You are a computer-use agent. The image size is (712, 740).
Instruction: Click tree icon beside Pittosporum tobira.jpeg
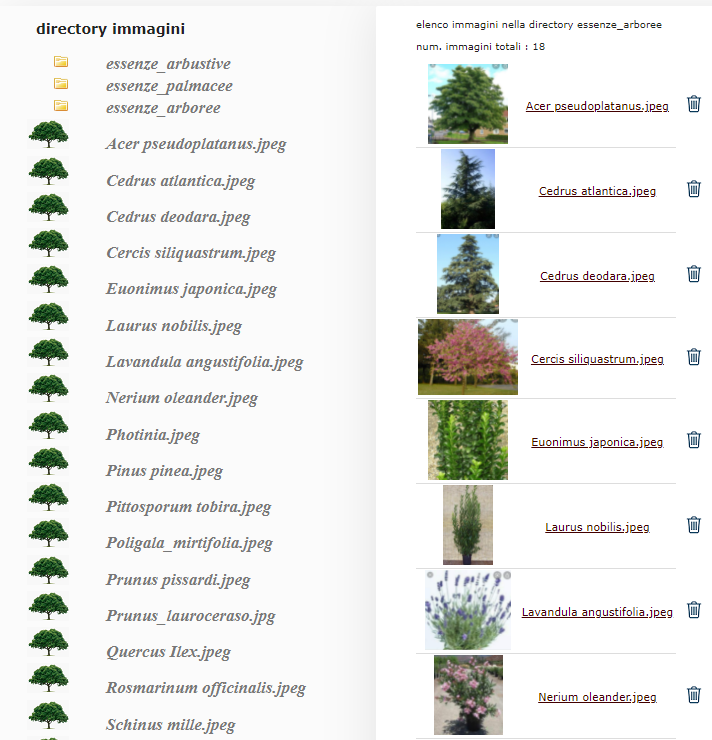pos(48,497)
